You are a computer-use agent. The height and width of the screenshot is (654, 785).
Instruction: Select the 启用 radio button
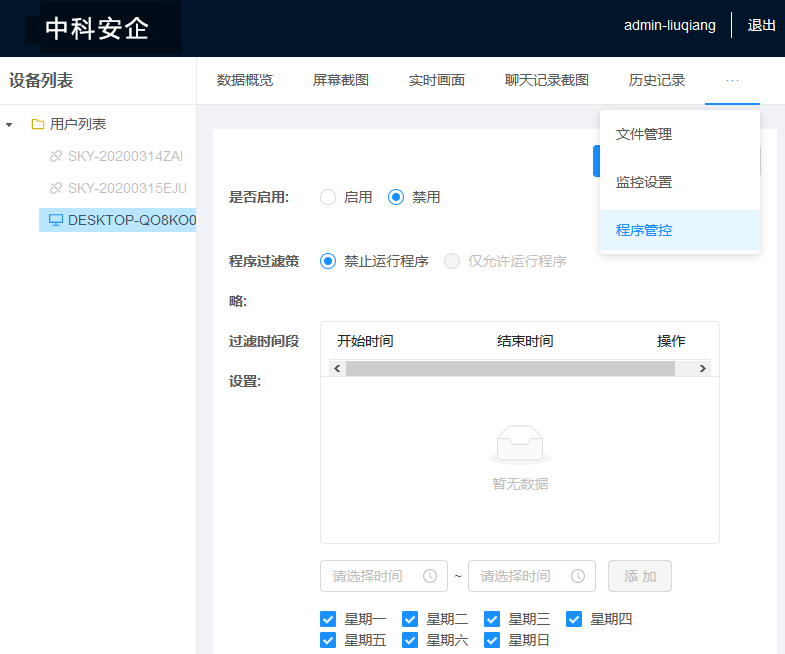328,197
